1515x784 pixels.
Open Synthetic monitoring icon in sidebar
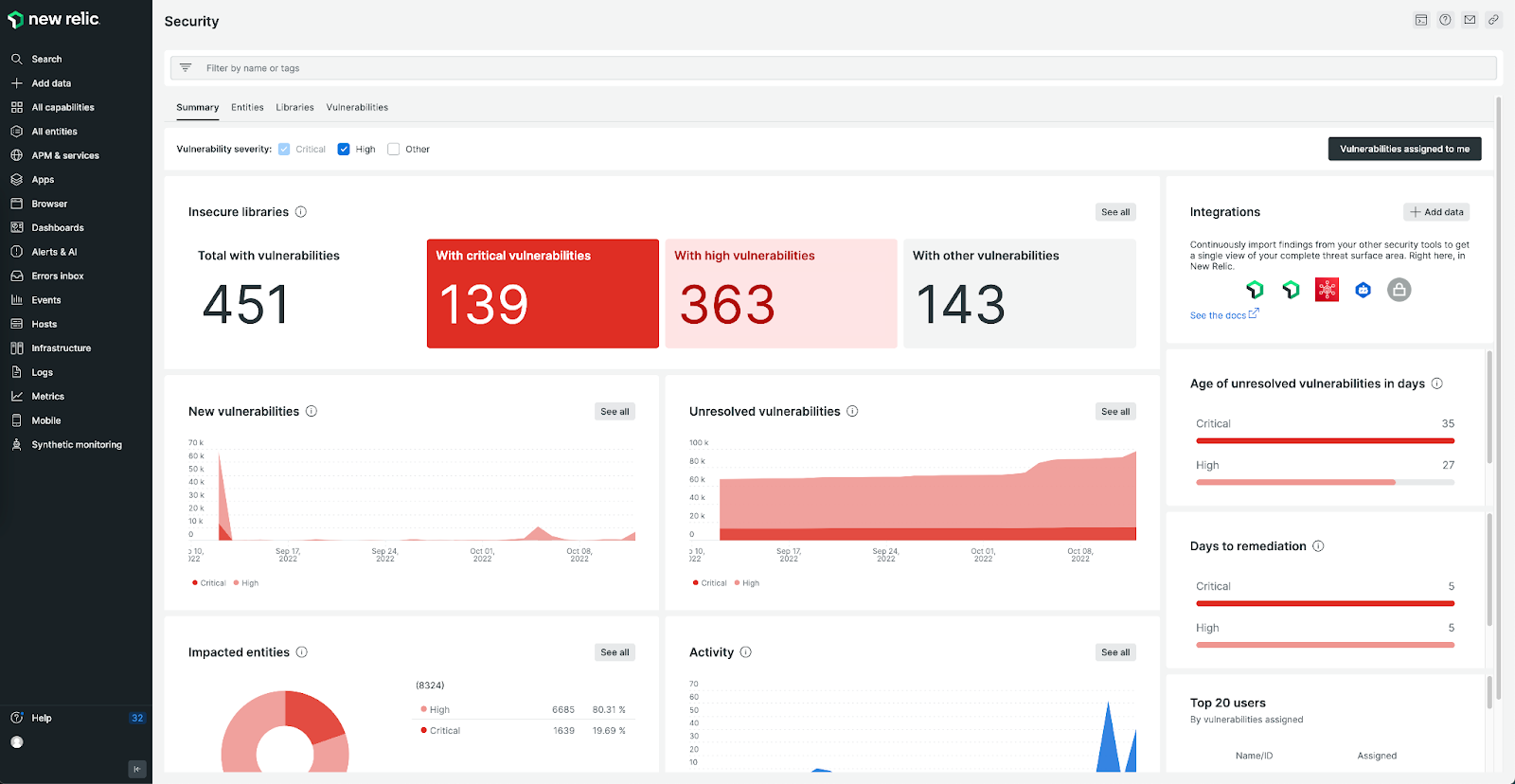click(x=16, y=444)
